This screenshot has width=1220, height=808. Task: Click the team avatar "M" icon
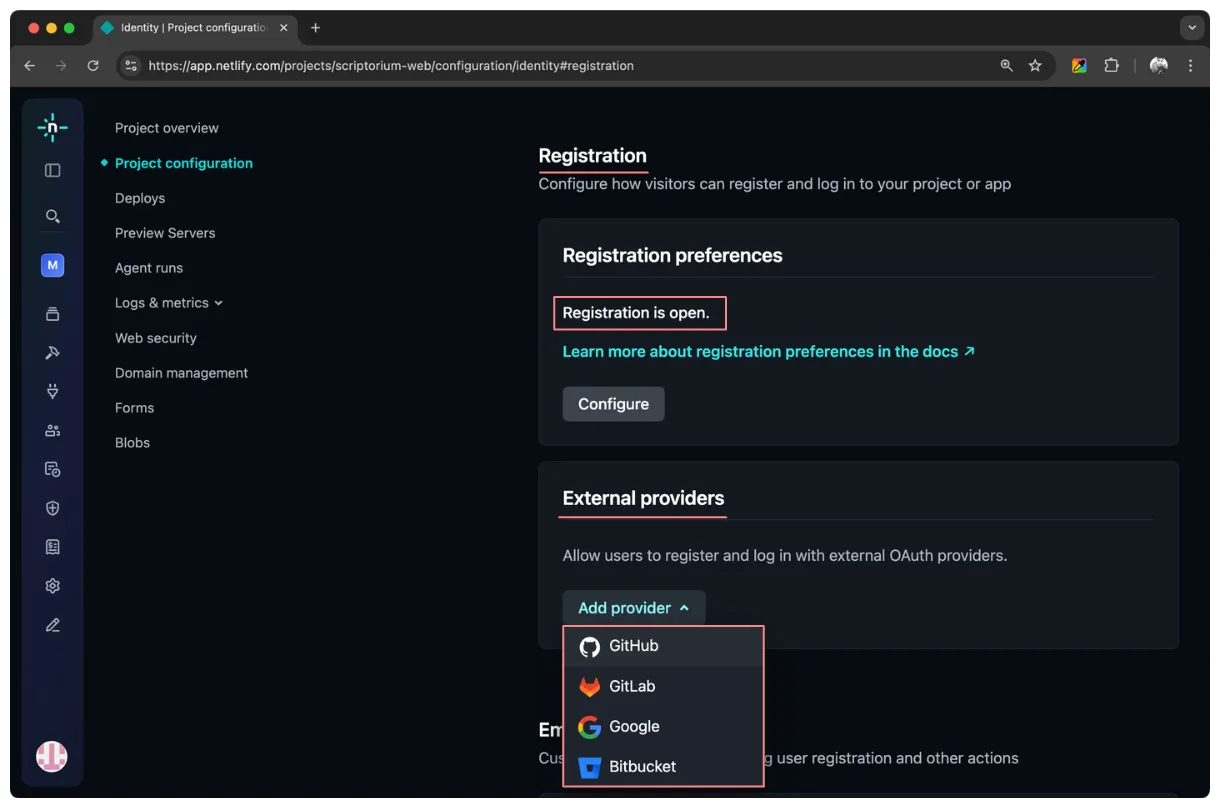tap(53, 265)
